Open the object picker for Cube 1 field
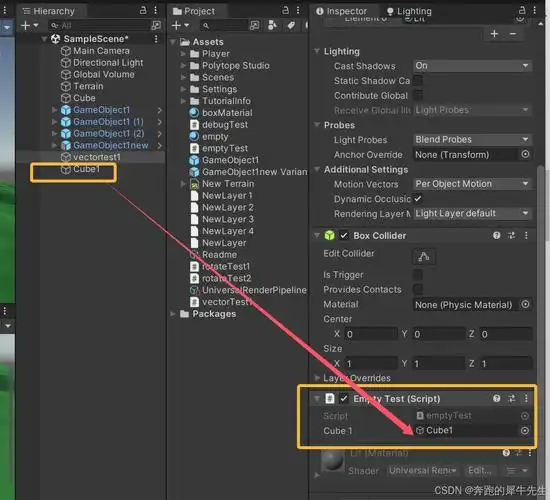 pos(524,431)
